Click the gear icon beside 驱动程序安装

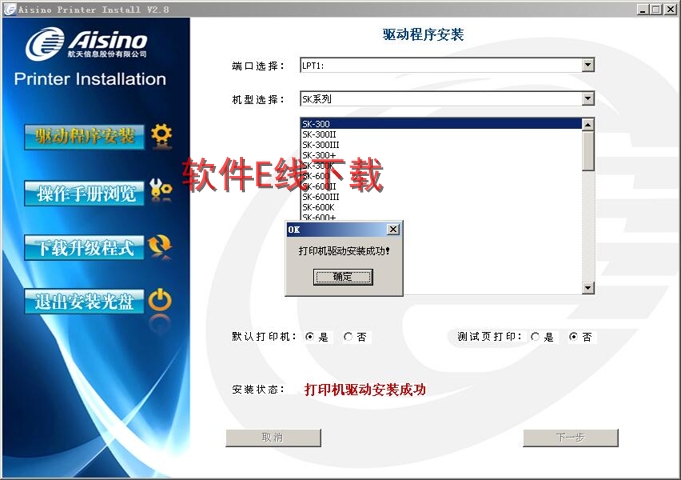[x=161, y=135]
